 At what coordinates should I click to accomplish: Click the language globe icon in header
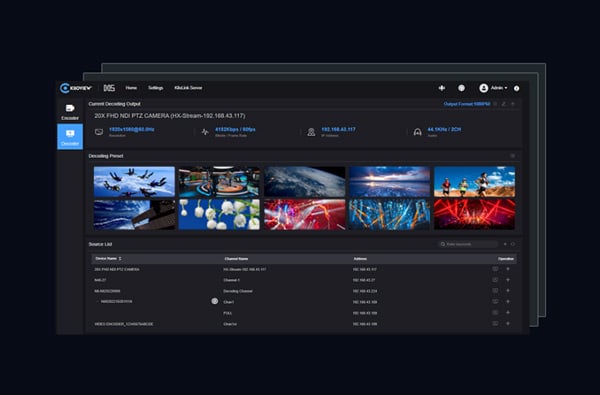coord(461,88)
